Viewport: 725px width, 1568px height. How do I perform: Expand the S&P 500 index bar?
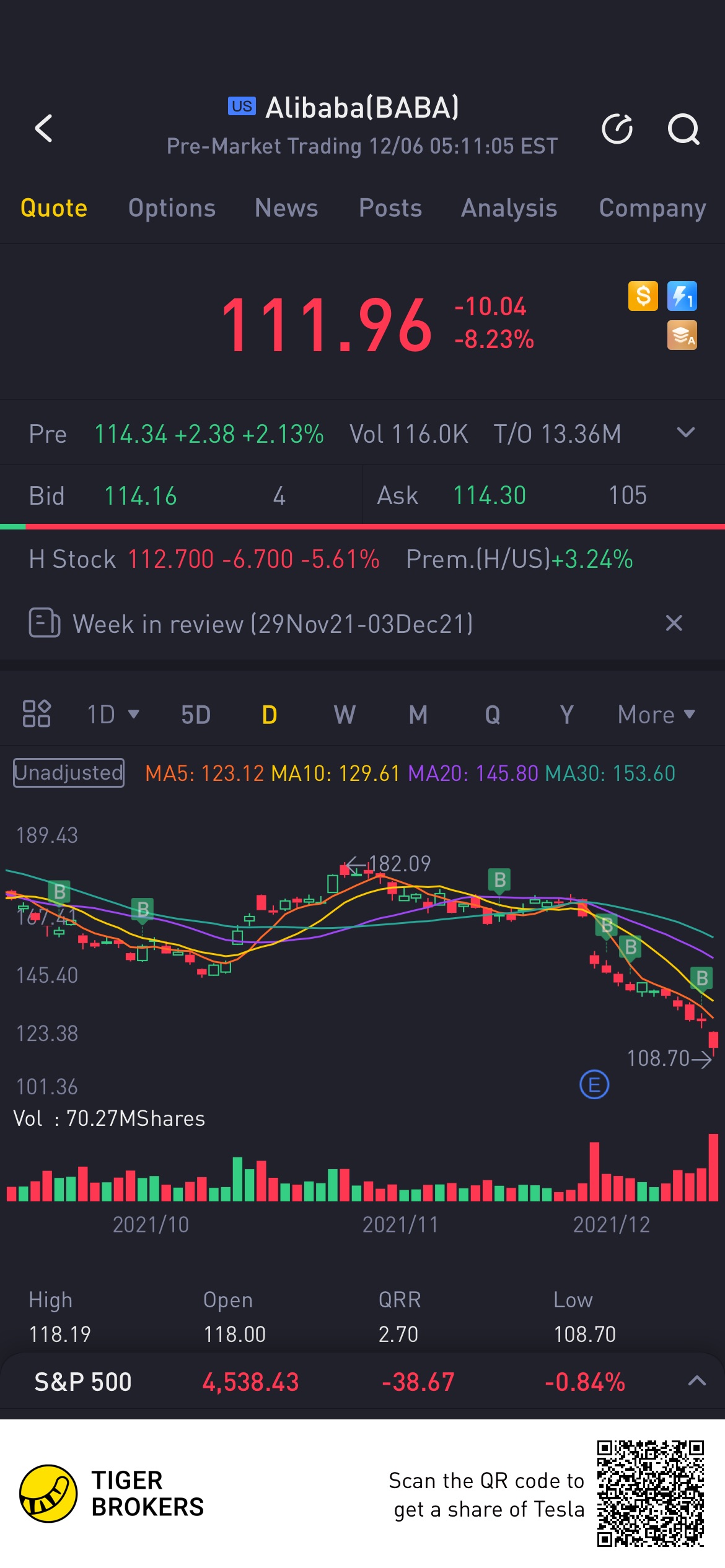tap(697, 1380)
